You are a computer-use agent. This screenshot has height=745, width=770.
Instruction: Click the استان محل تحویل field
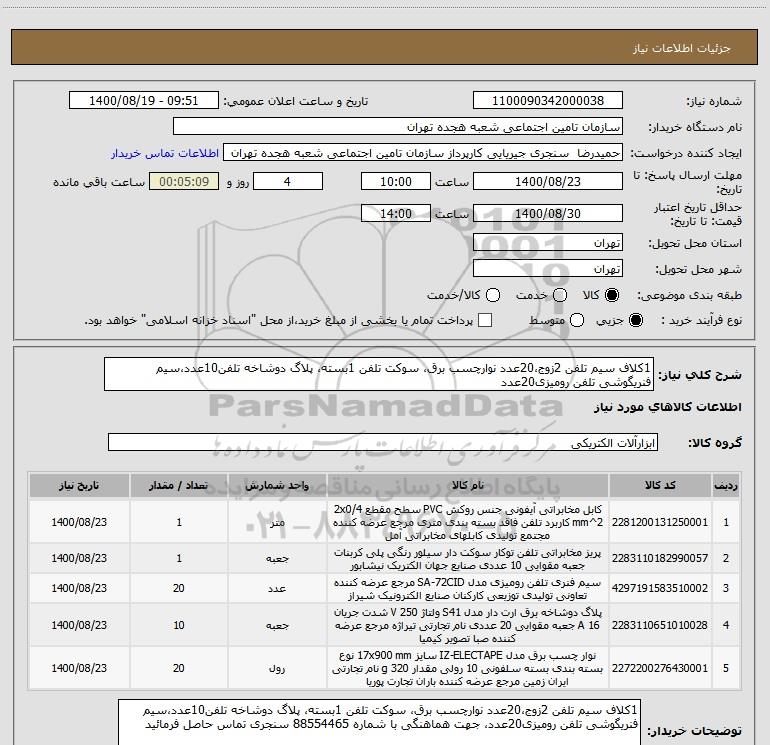point(548,243)
